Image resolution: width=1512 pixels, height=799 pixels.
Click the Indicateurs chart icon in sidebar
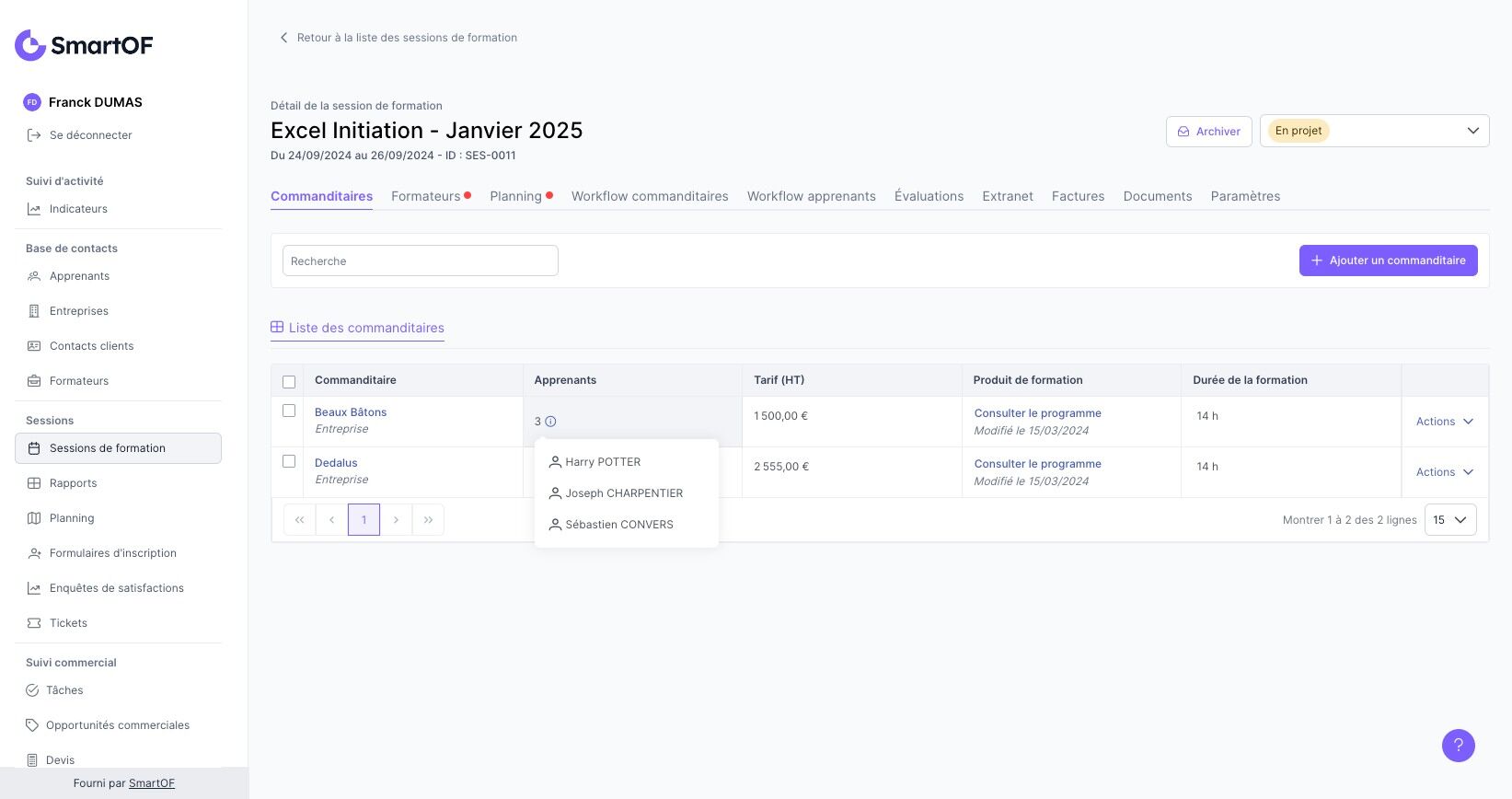click(x=34, y=209)
